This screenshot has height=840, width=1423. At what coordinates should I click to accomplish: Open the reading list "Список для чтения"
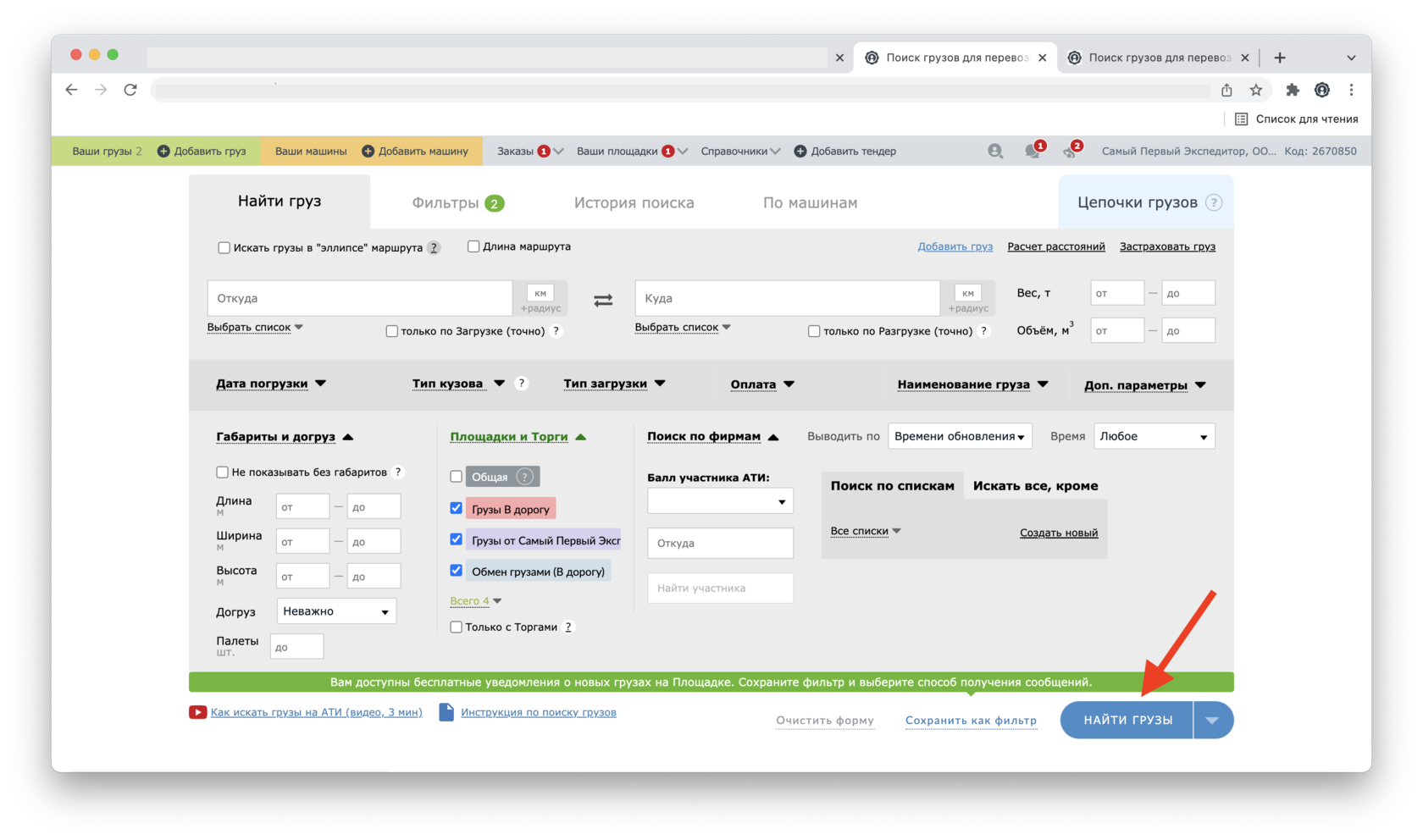click(x=1297, y=119)
